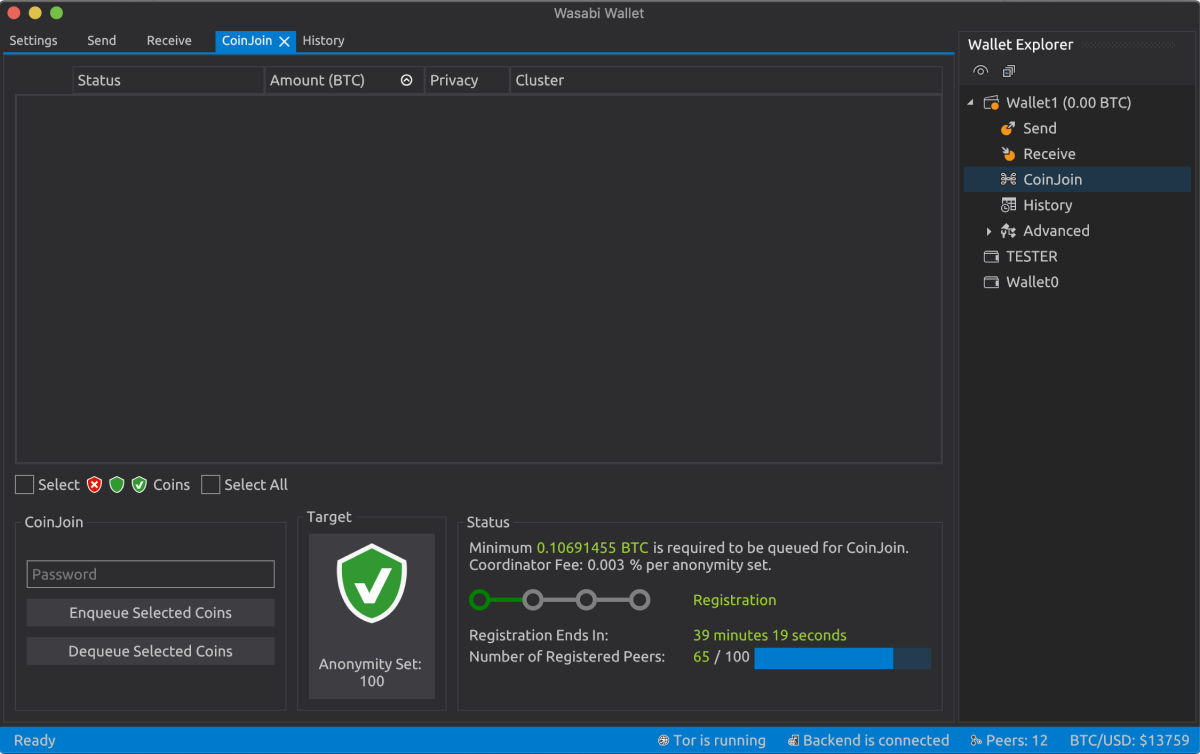Viewport: 1200px width, 754px height.
Task: Toggle the Select coins checkbox
Action: click(x=25, y=485)
